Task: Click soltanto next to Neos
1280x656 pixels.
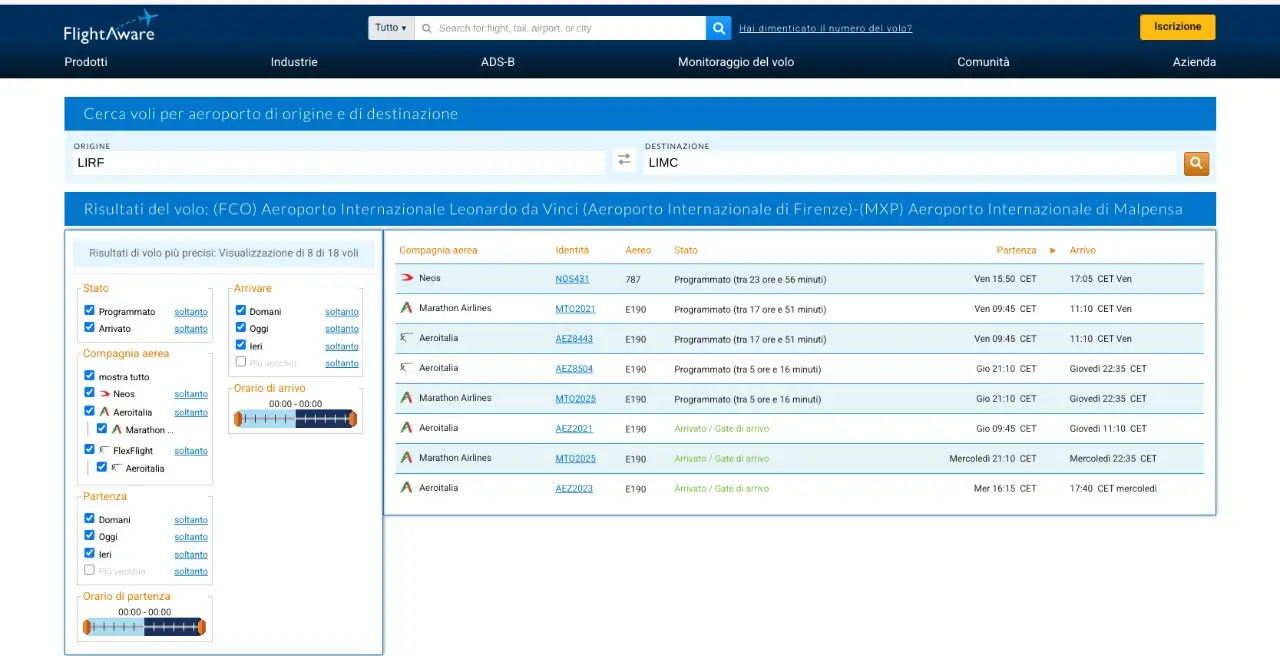Action: coord(191,394)
